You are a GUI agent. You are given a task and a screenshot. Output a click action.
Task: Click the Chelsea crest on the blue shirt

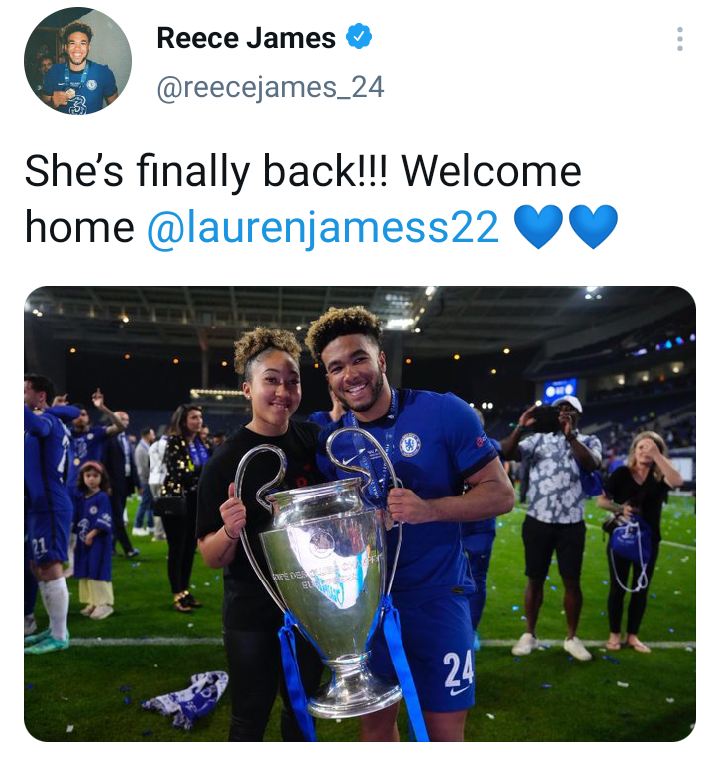point(410,445)
